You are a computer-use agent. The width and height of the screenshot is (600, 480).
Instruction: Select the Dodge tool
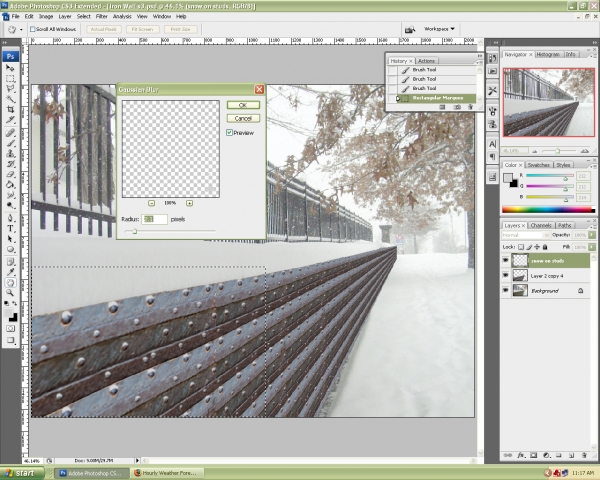coord(10,205)
